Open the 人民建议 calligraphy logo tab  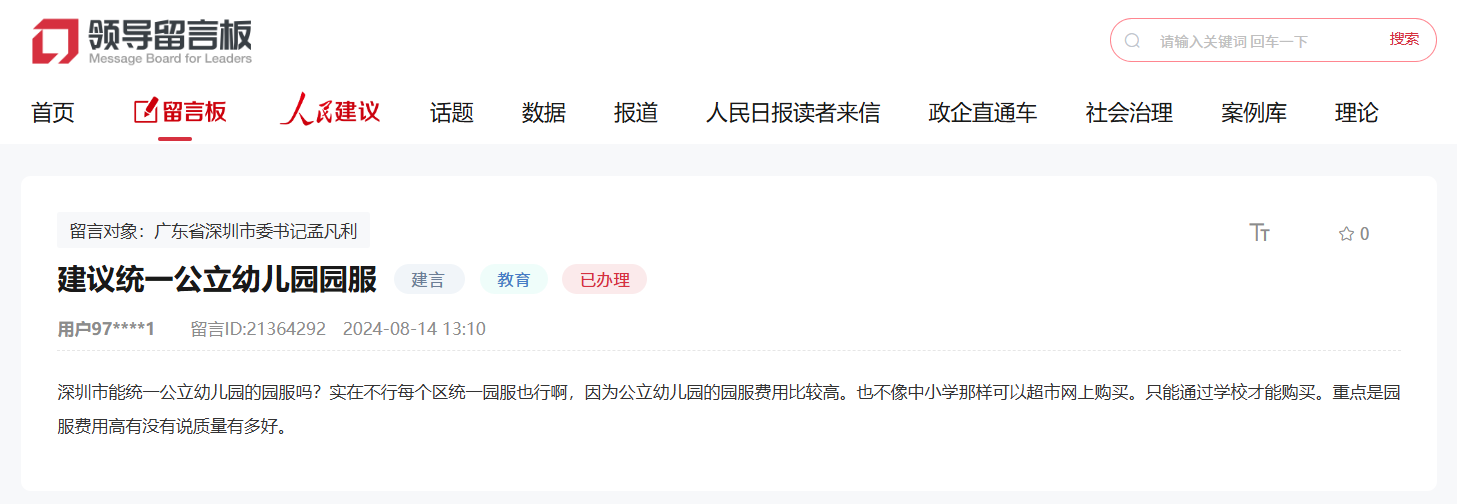click(x=330, y=110)
